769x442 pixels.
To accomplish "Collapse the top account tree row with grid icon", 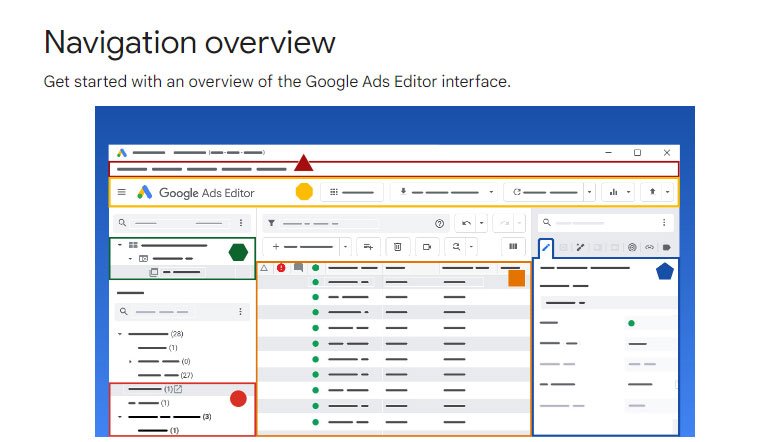I will (x=120, y=244).
